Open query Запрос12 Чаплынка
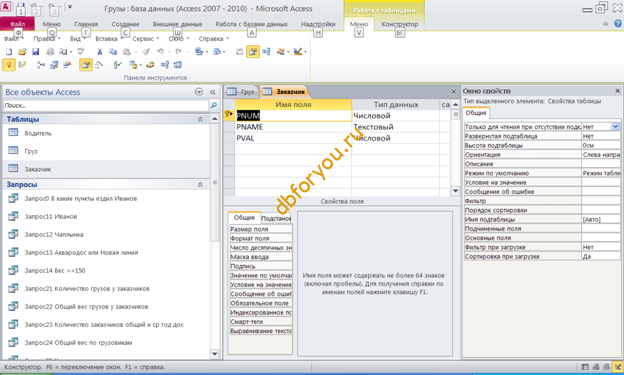The image size is (624, 375). 54,234
